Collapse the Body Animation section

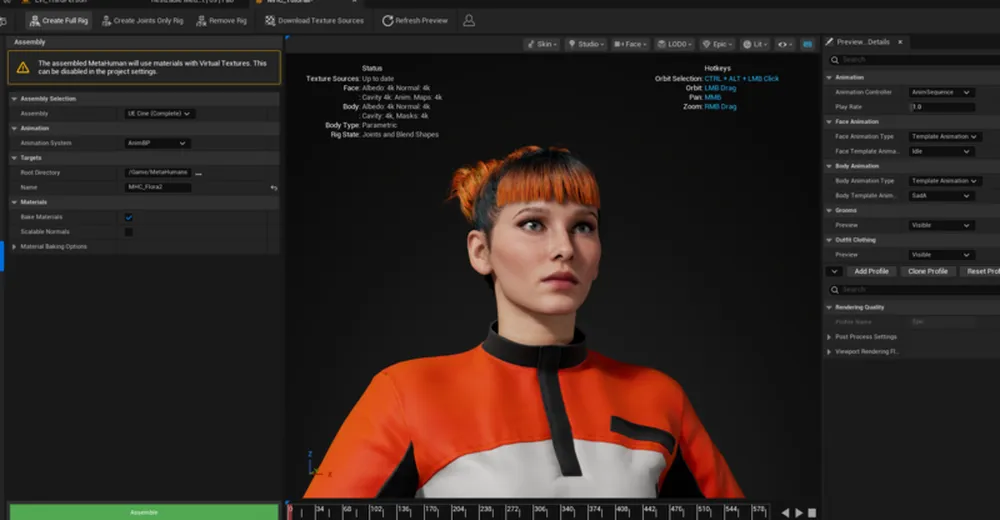click(829, 166)
